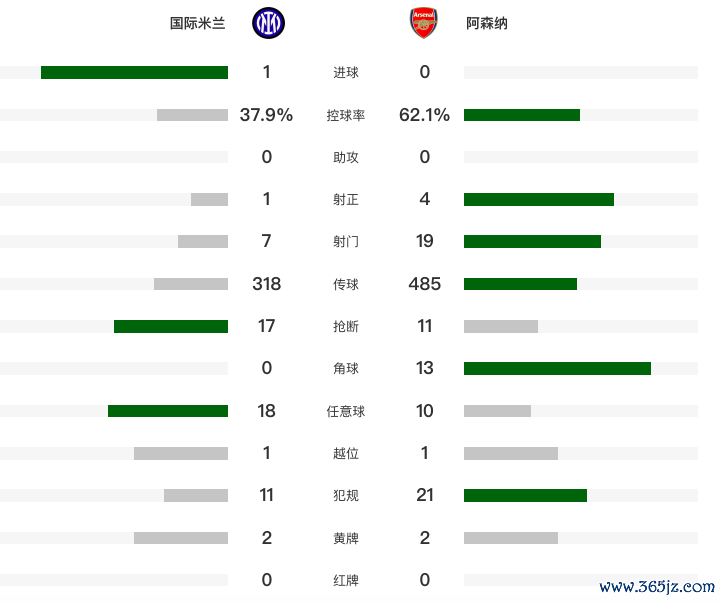
Task: Click Inter's green free kicks bar
Action: tap(168, 411)
